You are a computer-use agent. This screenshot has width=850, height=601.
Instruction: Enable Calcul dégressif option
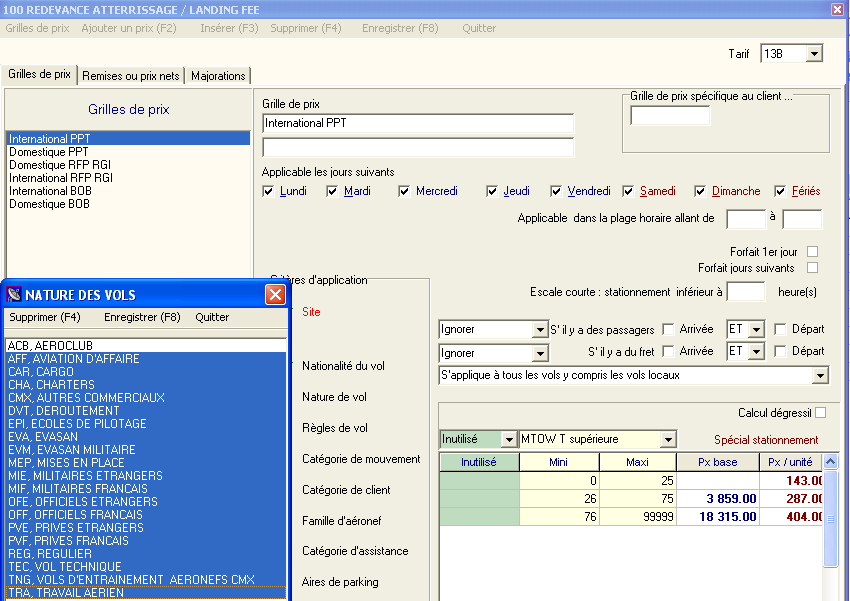[x=820, y=413]
